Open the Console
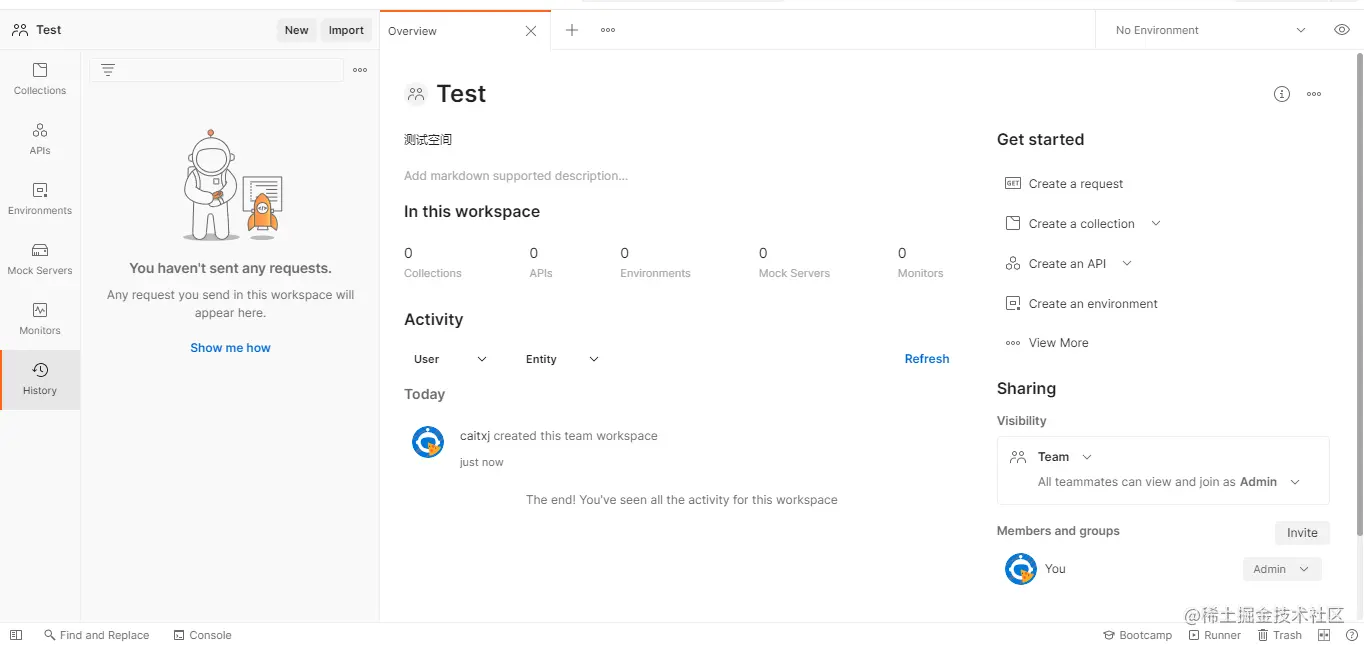Screen dimensions: 1364x645 pos(203,635)
